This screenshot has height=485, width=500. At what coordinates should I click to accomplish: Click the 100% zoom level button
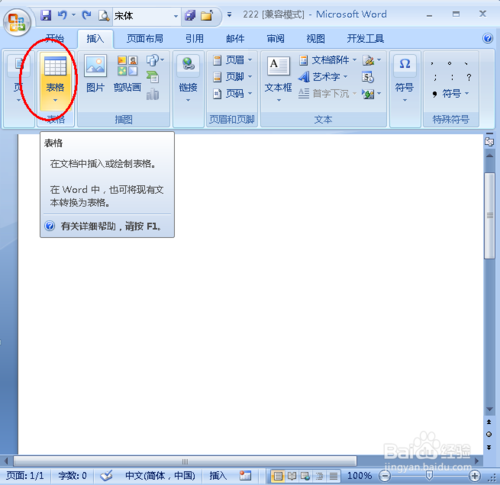[x=360, y=476]
